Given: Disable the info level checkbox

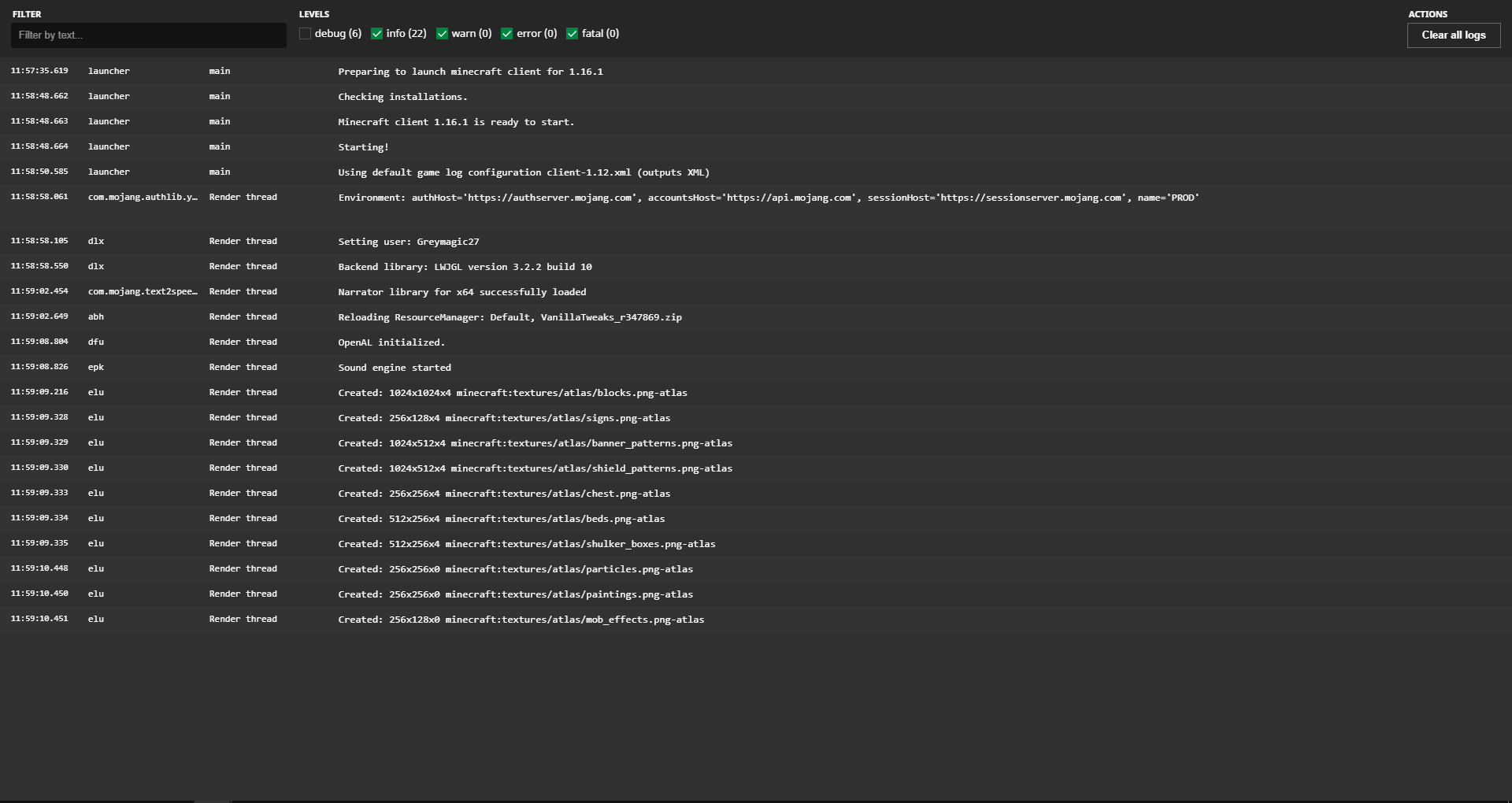Looking at the screenshot, I should point(377,33).
